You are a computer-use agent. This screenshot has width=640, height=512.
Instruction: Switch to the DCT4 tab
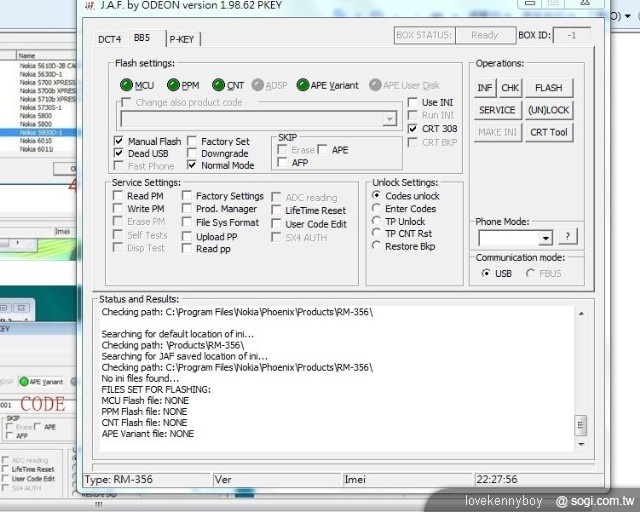(110, 39)
